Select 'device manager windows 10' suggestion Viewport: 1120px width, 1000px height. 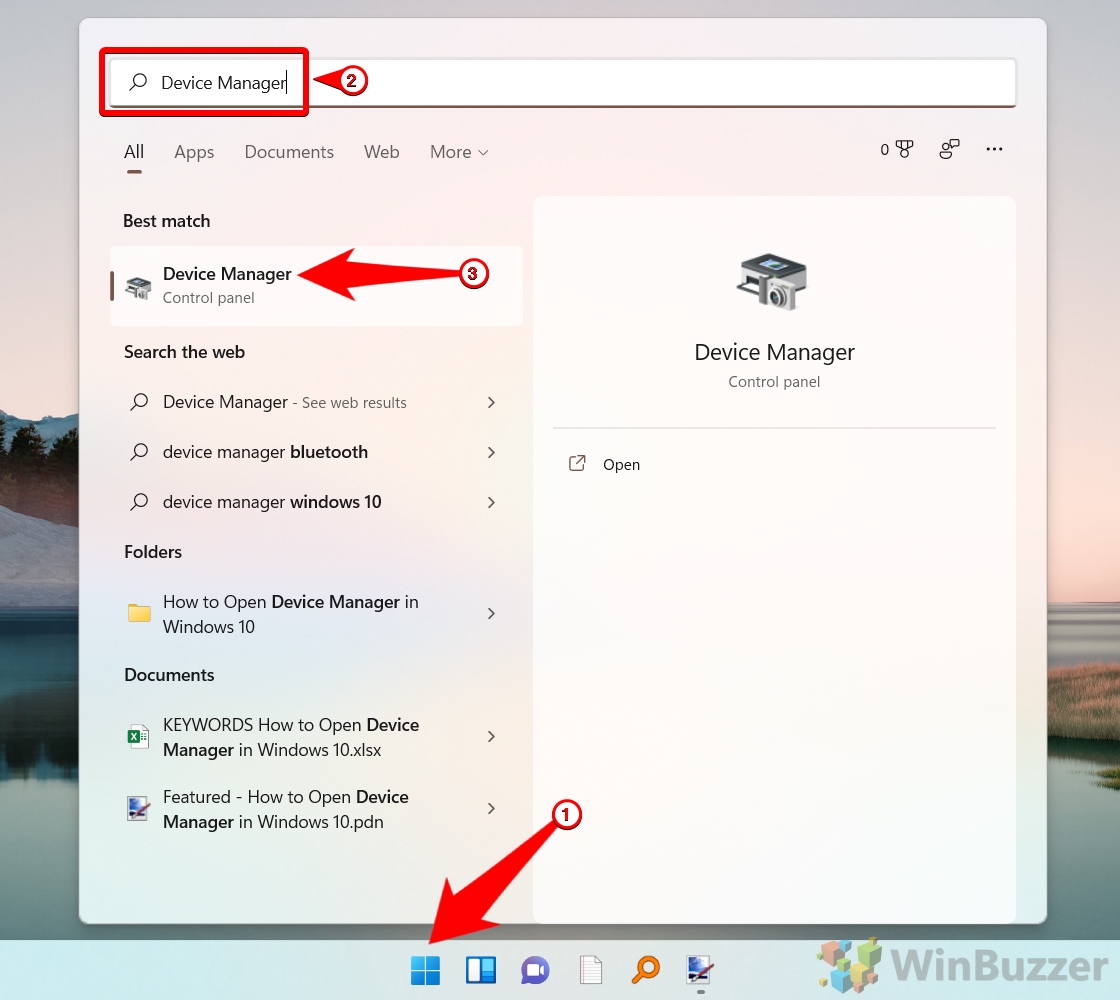pyautogui.click(x=316, y=502)
